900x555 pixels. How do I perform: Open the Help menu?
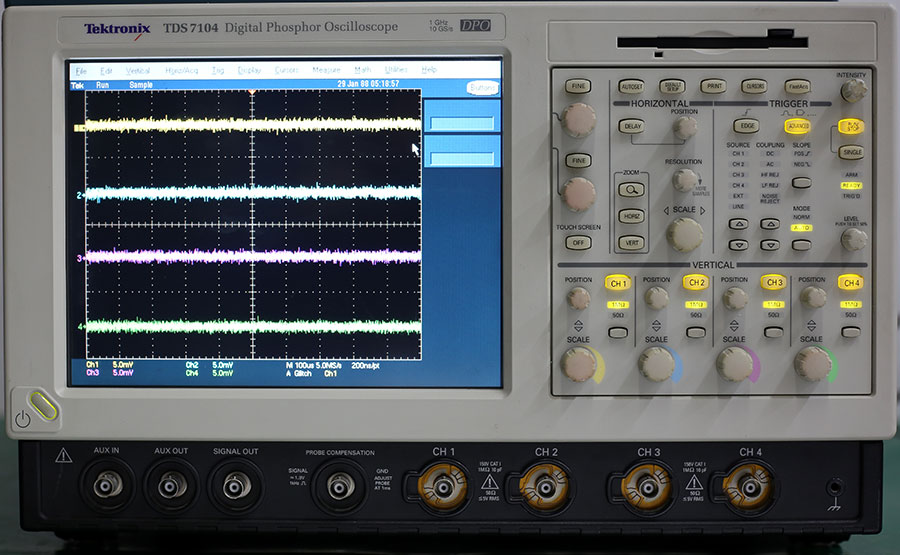(x=429, y=69)
